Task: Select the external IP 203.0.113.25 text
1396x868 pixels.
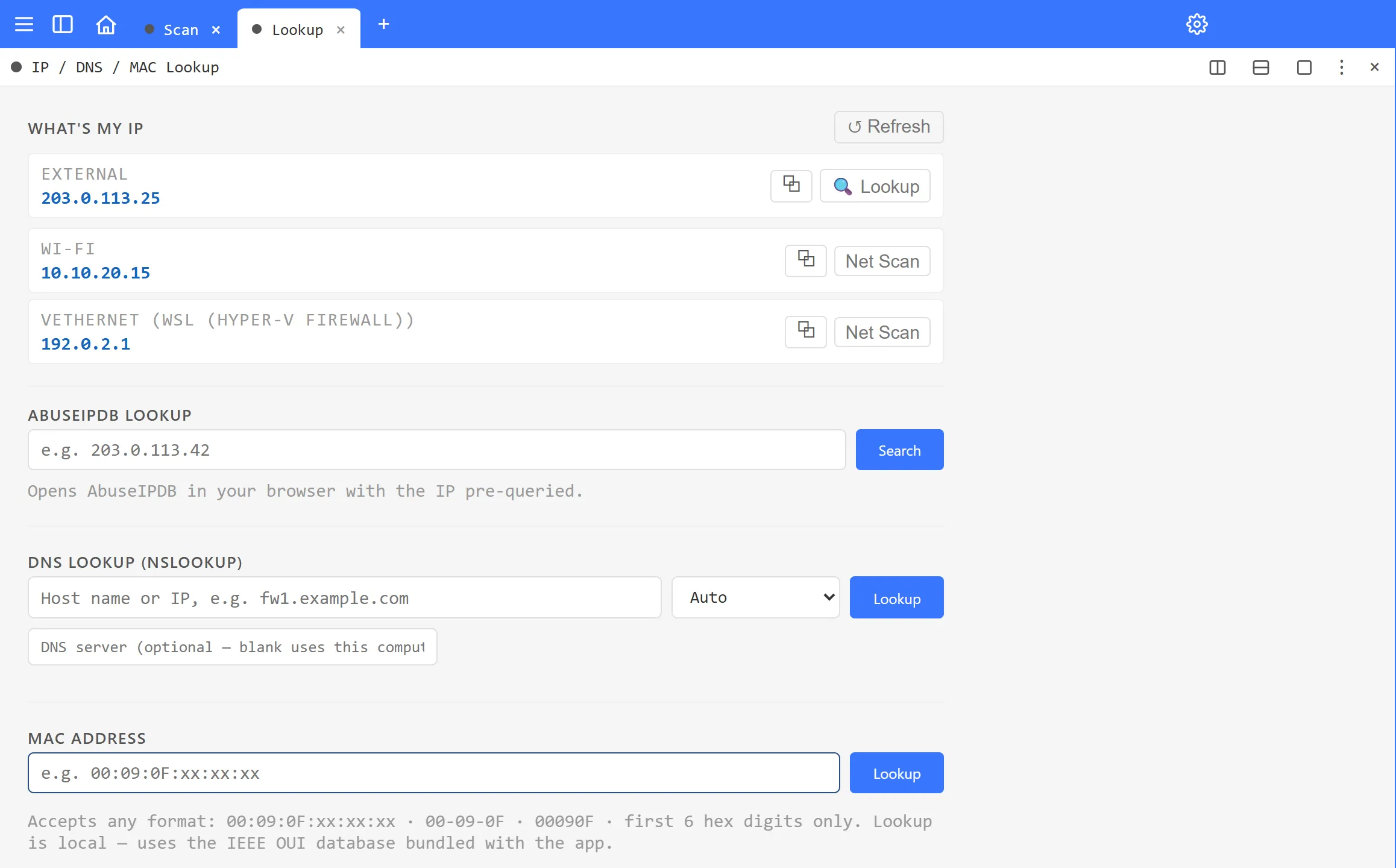Action: (101, 198)
